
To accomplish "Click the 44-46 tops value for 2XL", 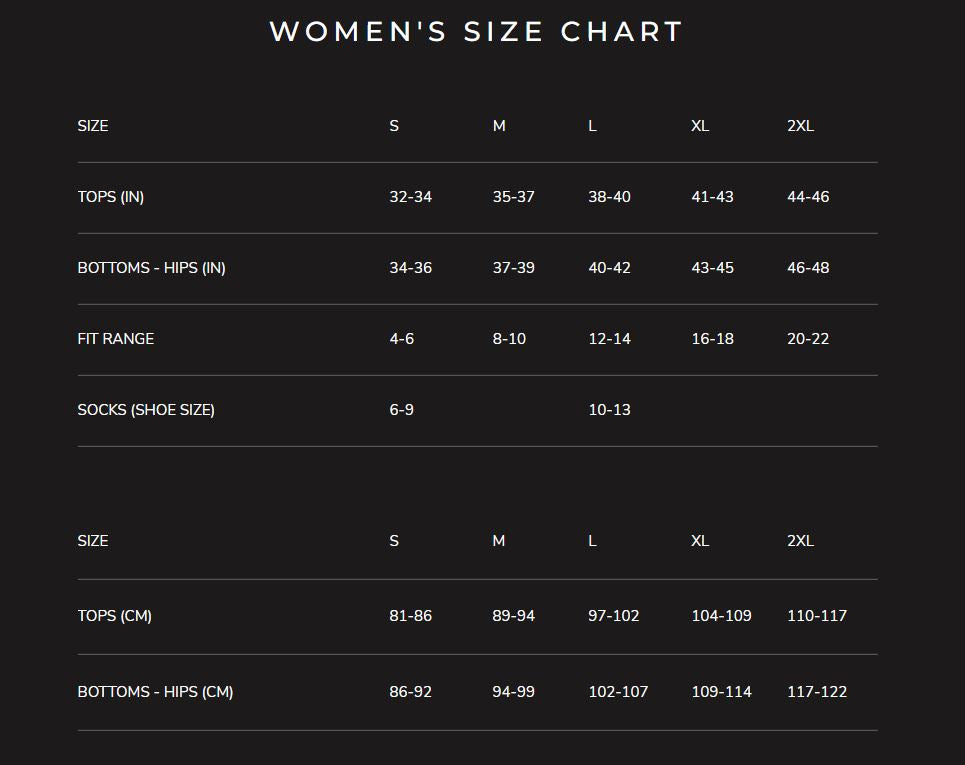I will pos(808,197).
